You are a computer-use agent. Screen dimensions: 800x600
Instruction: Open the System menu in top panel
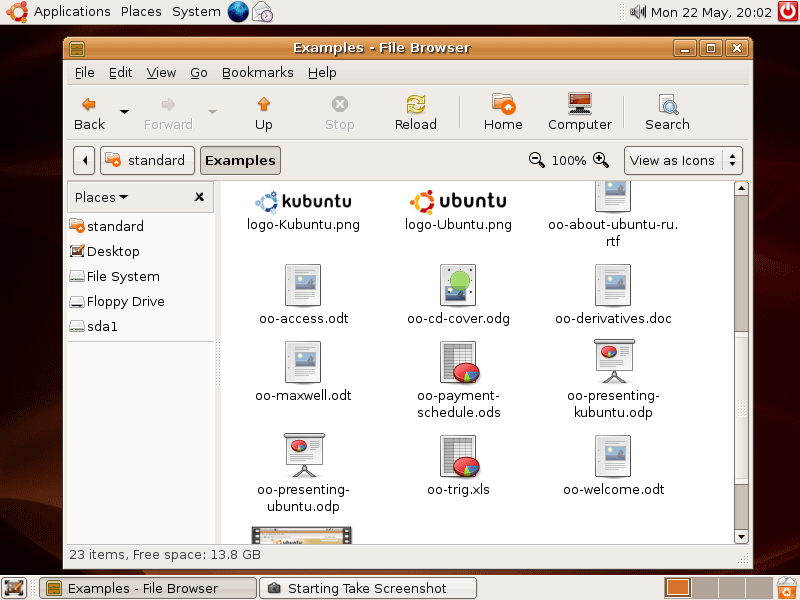coord(195,12)
